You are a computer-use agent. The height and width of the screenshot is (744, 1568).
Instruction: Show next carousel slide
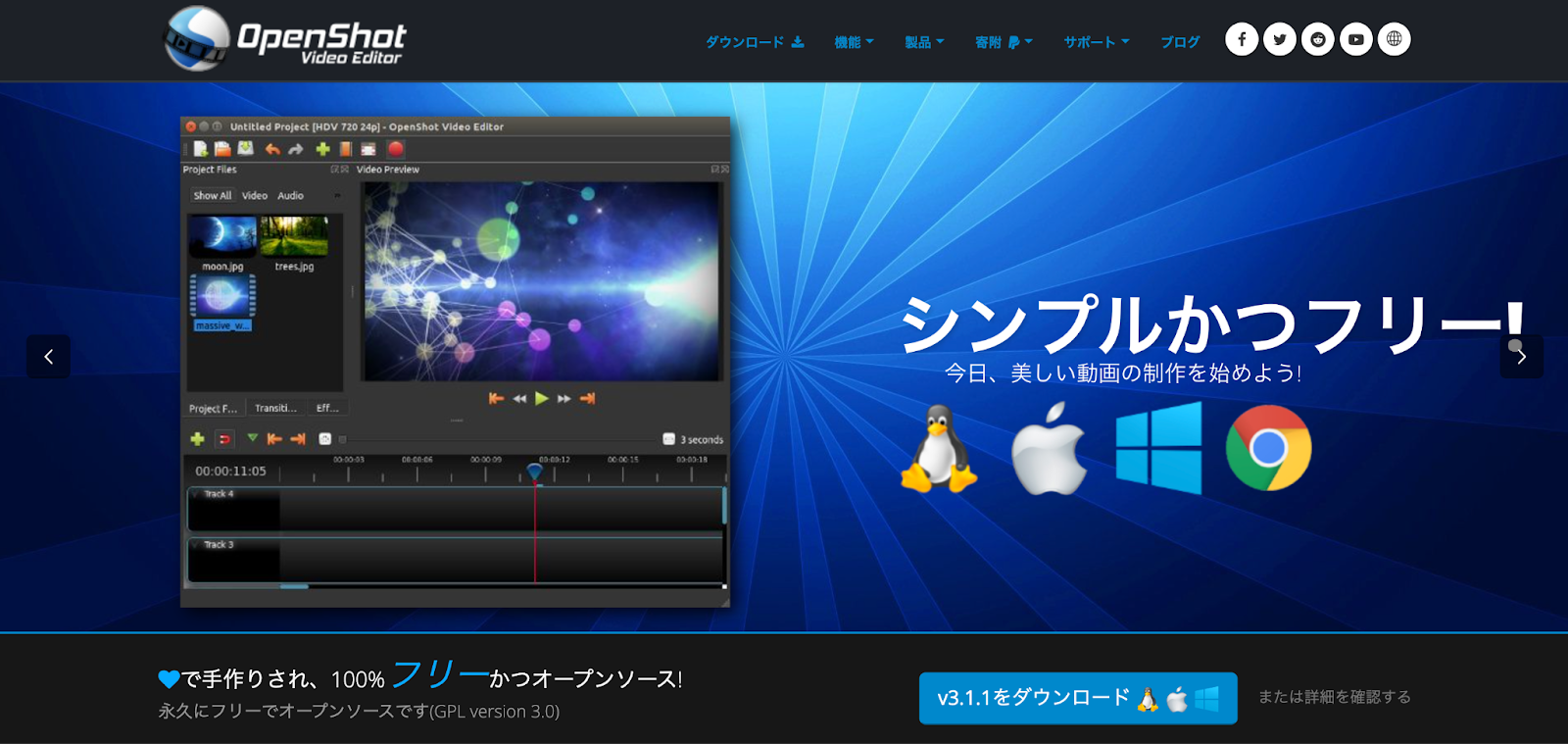(1521, 357)
